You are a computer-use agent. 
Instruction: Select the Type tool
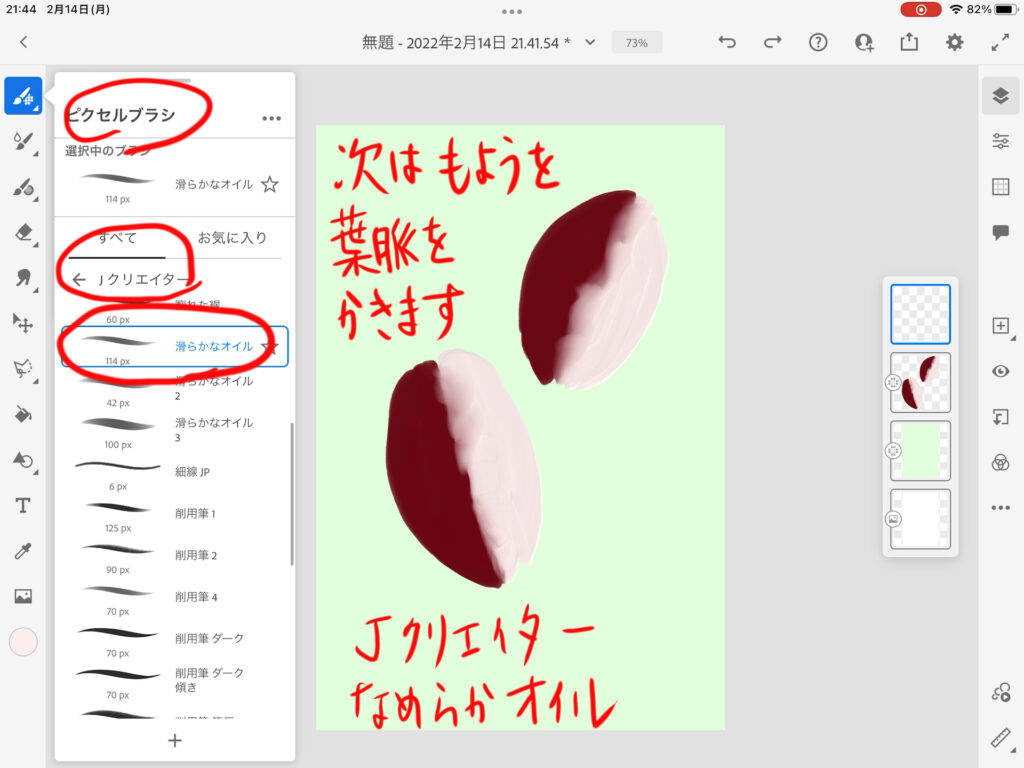coord(23,505)
